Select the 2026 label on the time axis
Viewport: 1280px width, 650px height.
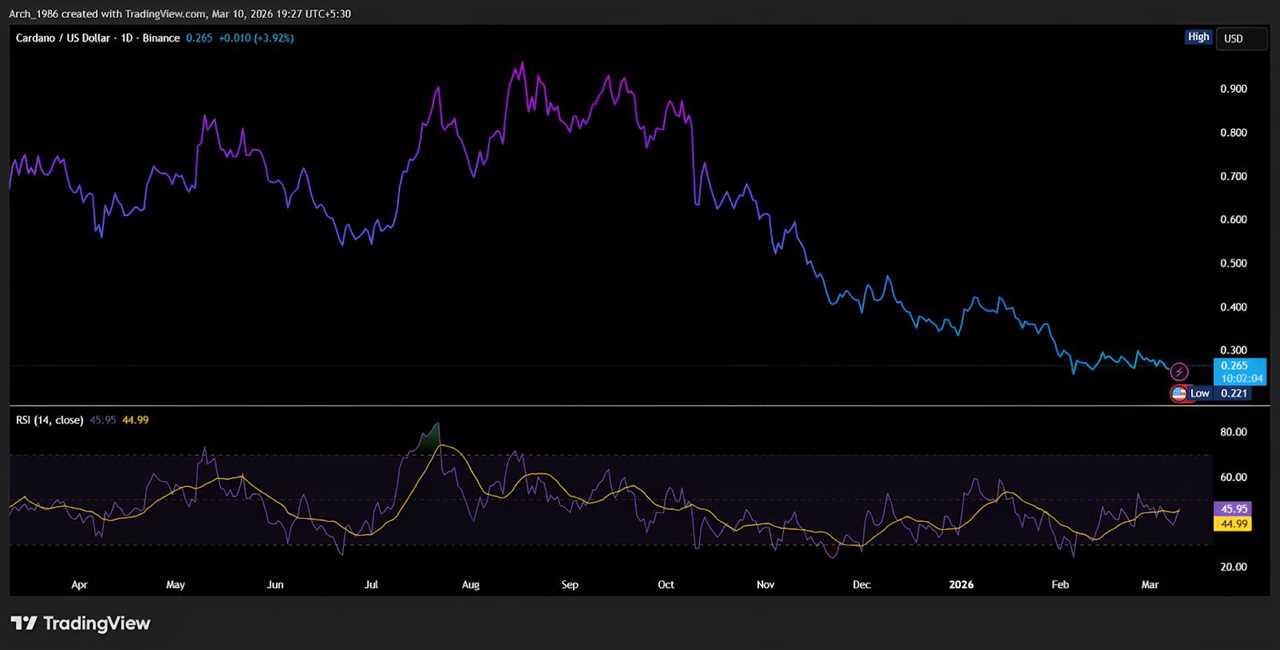click(x=961, y=585)
